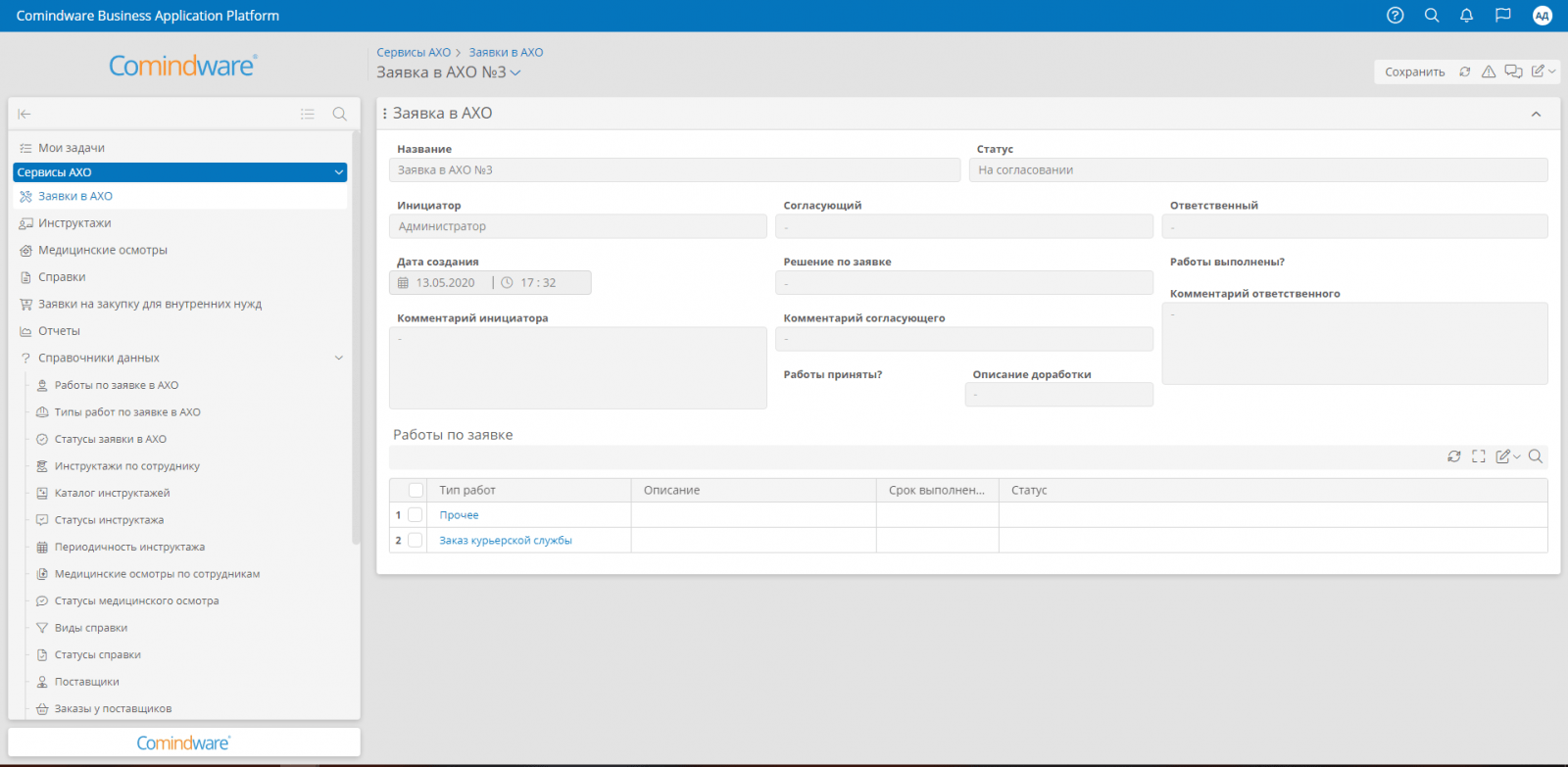This screenshot has height=767, width=1568.
Task: Tick the checkbox for row Прочее
Action: (416, 515)
